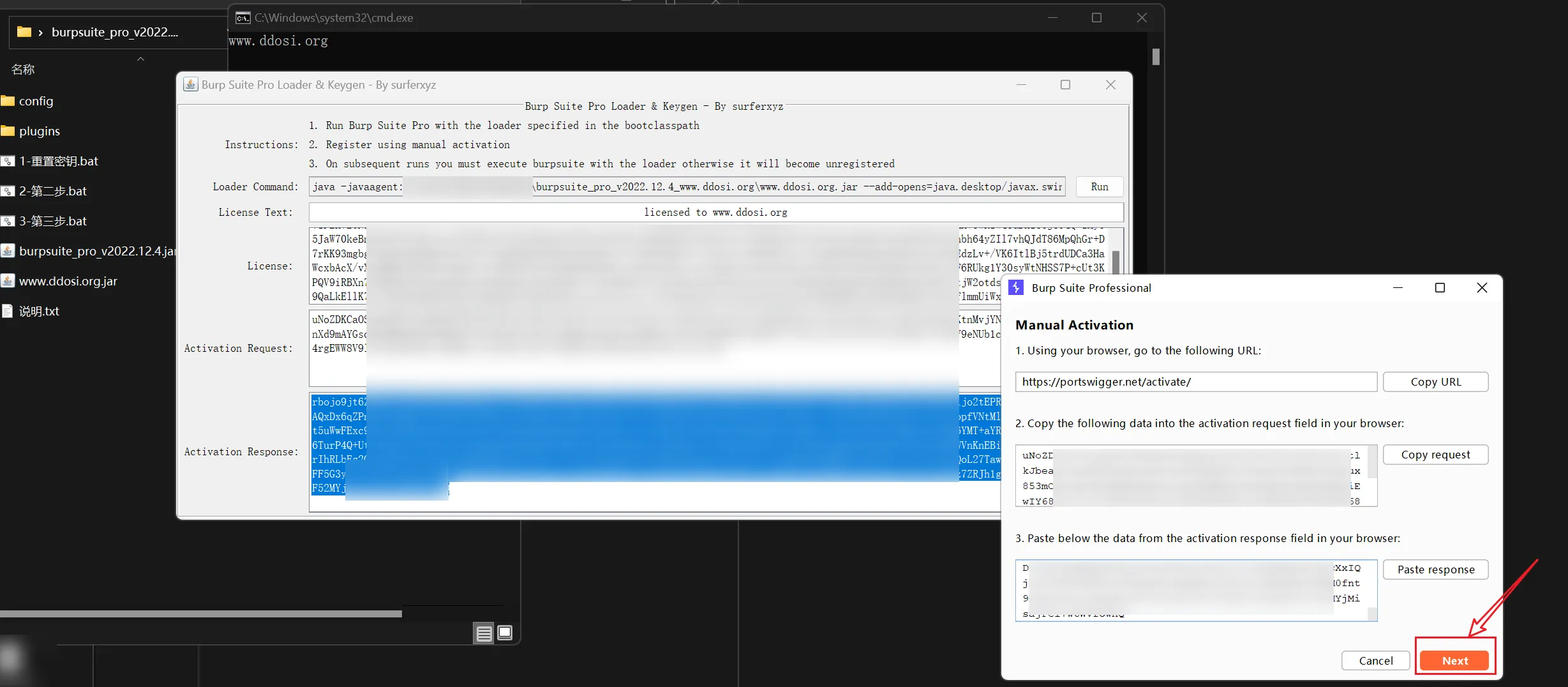Click the License Text field
The height and width of the screenshot is (687, 1568).
click(716, 212)
